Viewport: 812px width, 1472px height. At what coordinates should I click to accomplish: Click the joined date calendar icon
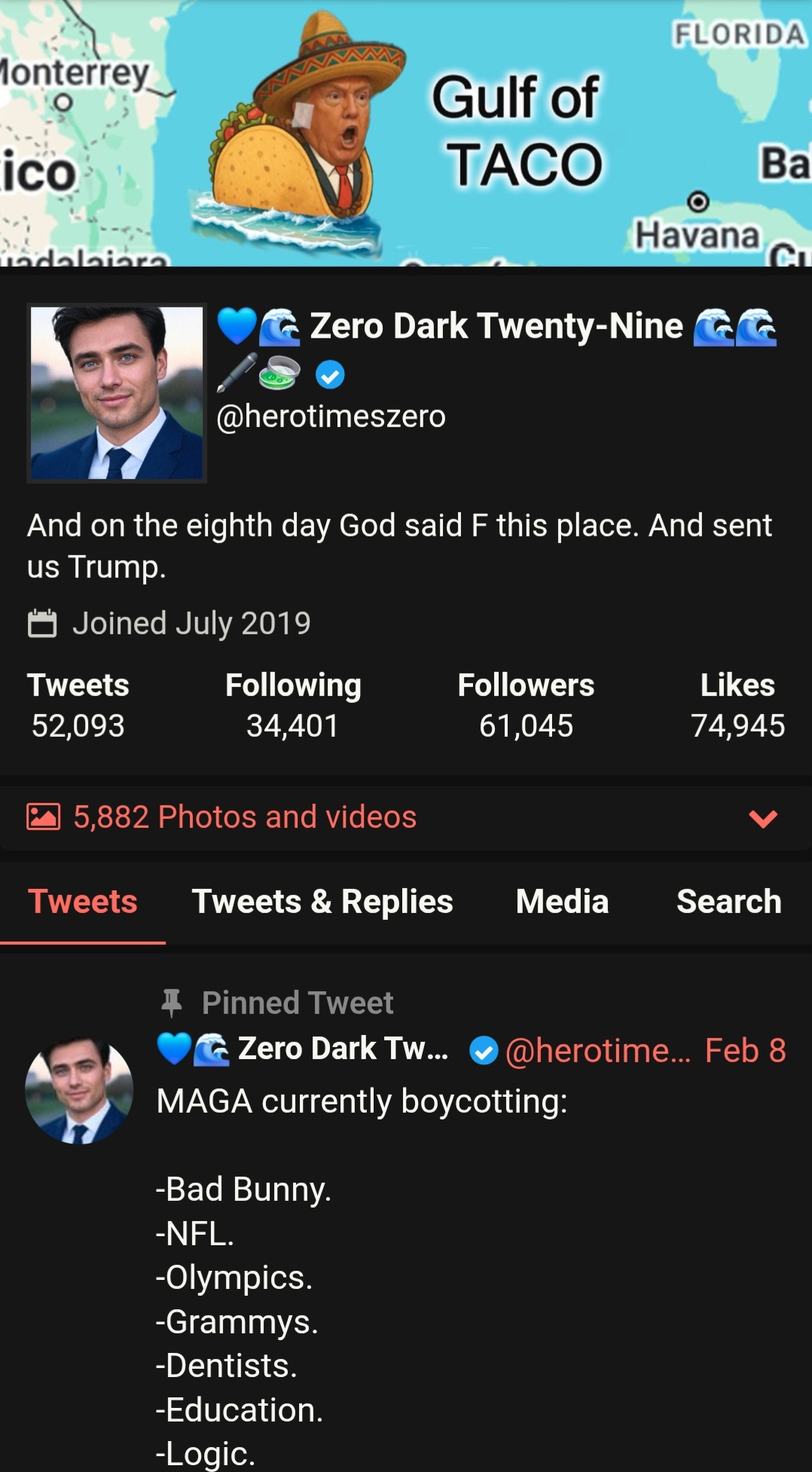point(42,623)
